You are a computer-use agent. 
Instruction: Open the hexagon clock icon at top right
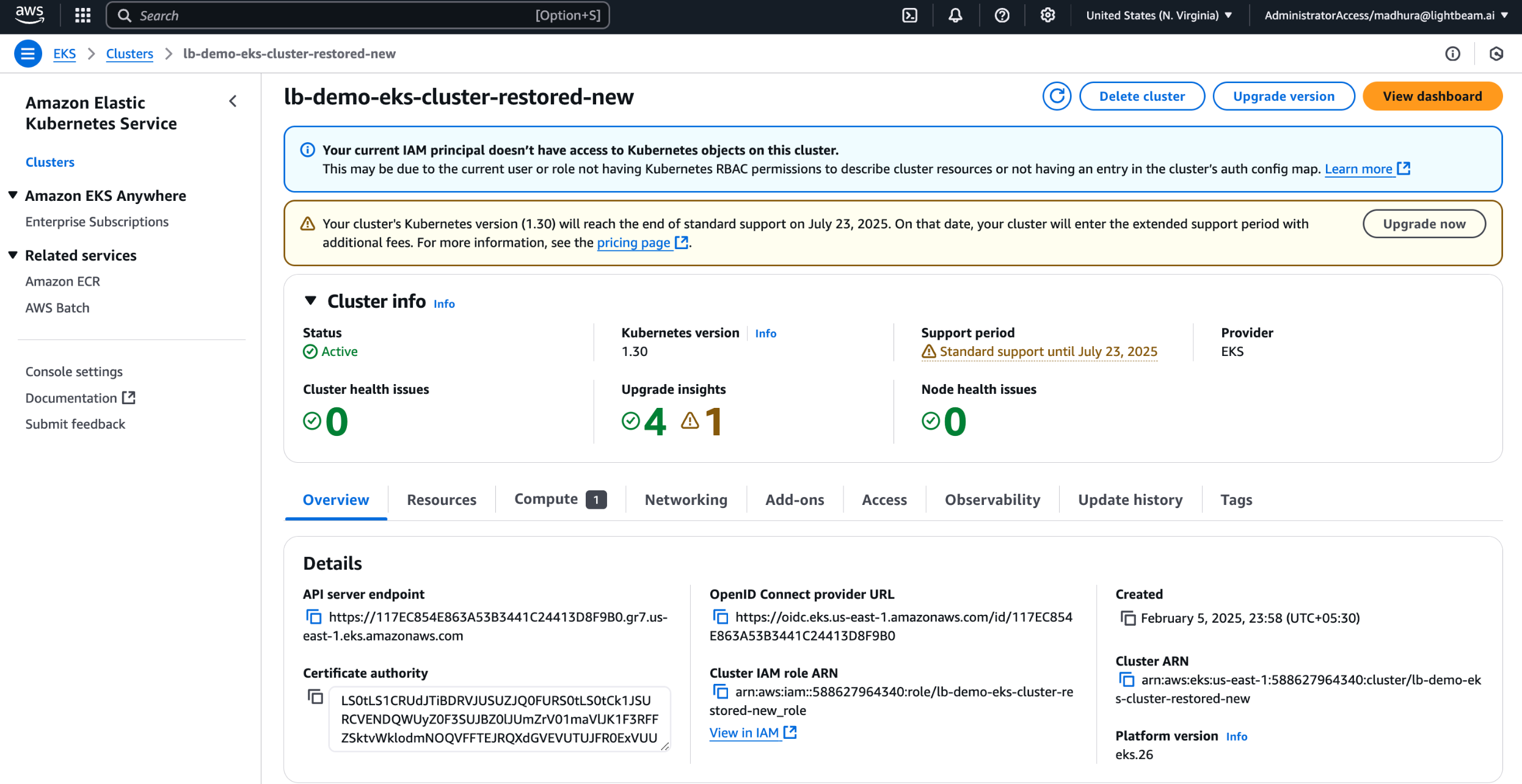coord(1496,54)
